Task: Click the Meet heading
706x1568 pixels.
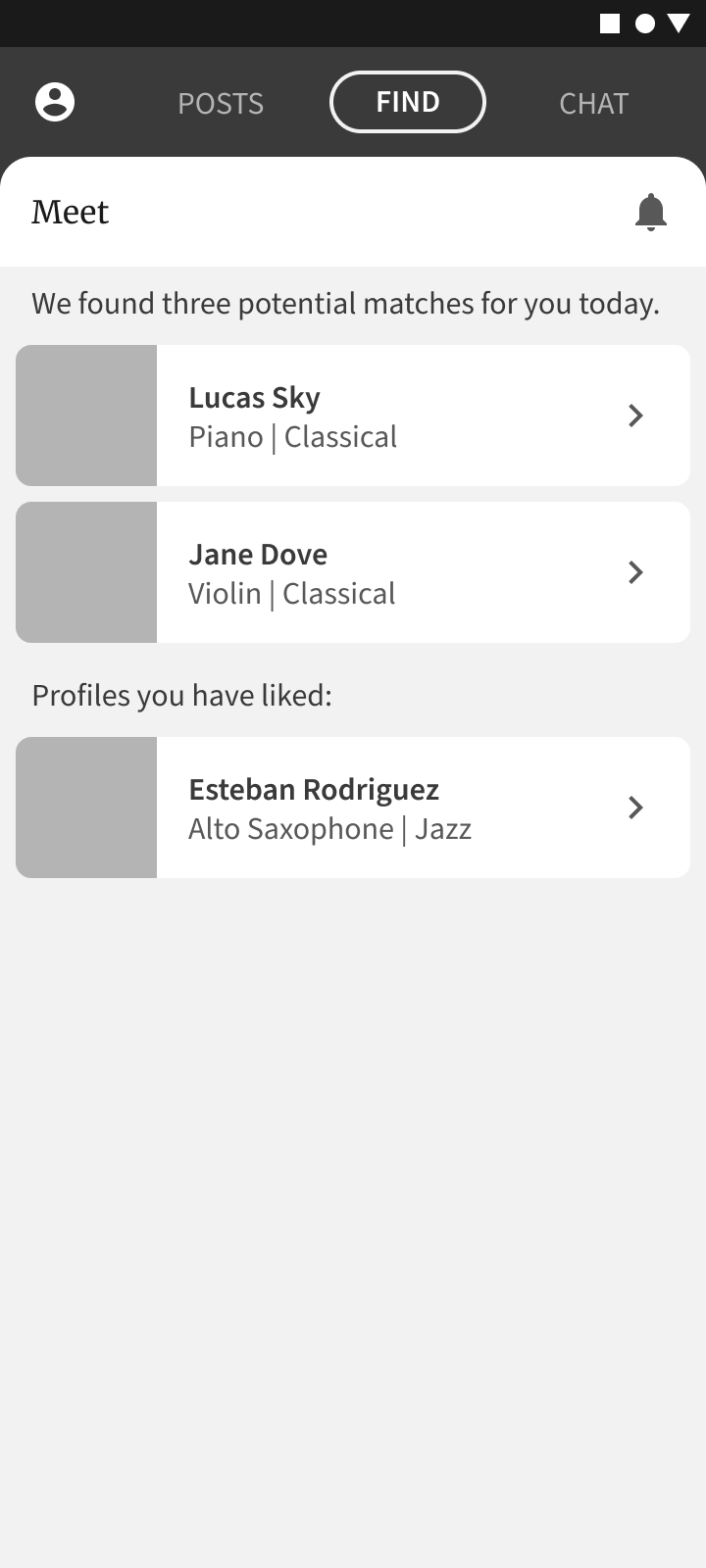Action: tap(71, 212)
